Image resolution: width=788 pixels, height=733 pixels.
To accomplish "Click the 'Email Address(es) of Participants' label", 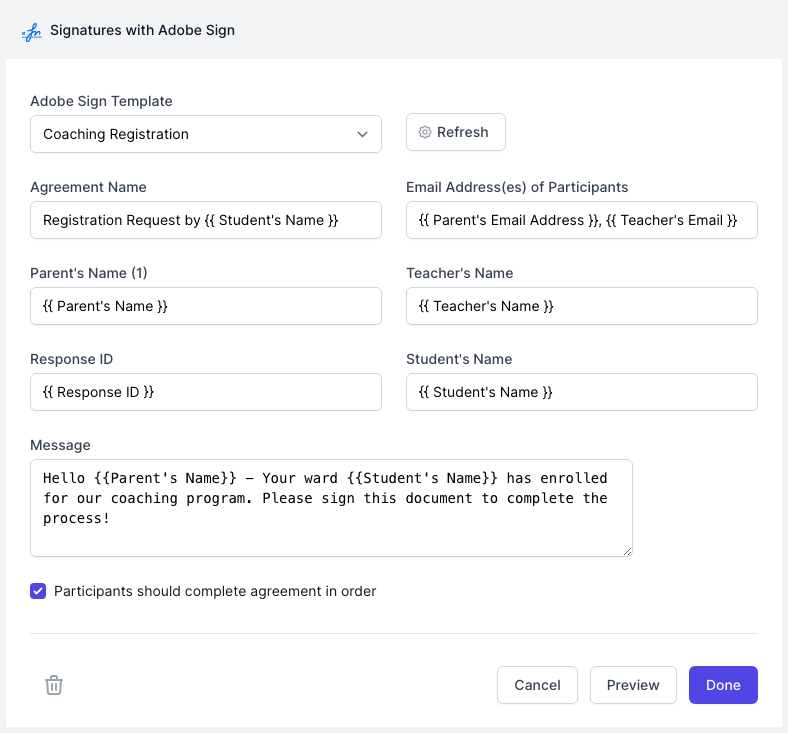I will click(517, 187).
